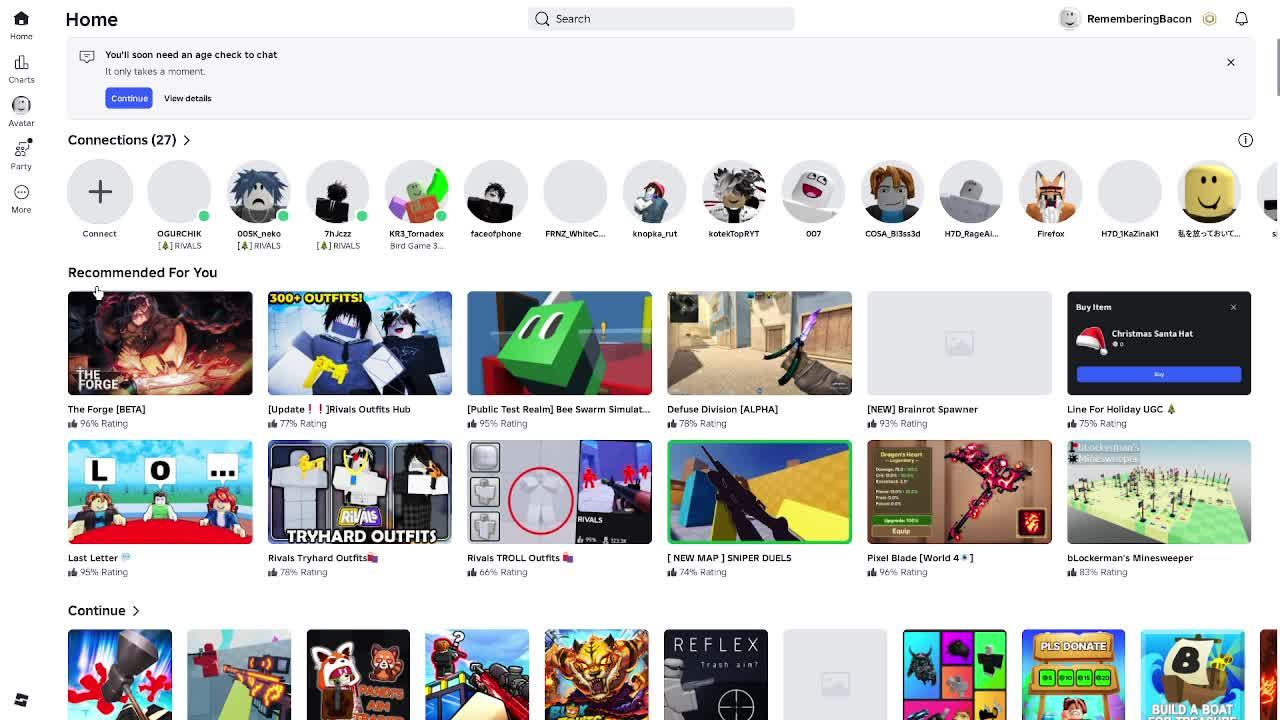Open H7D_RageAi's profile avatar

[x=971, y=191]
